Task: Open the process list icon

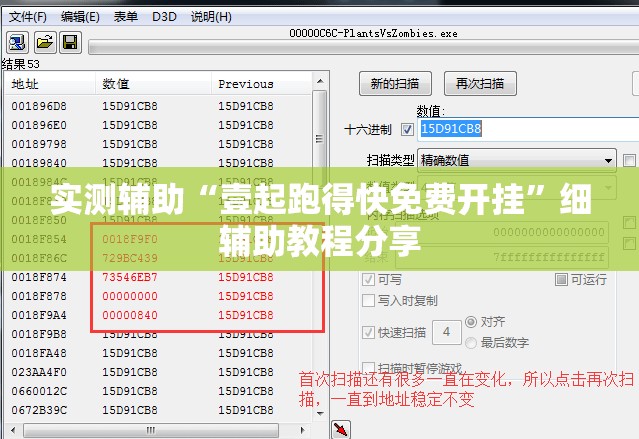Action: tap(17, 42)
